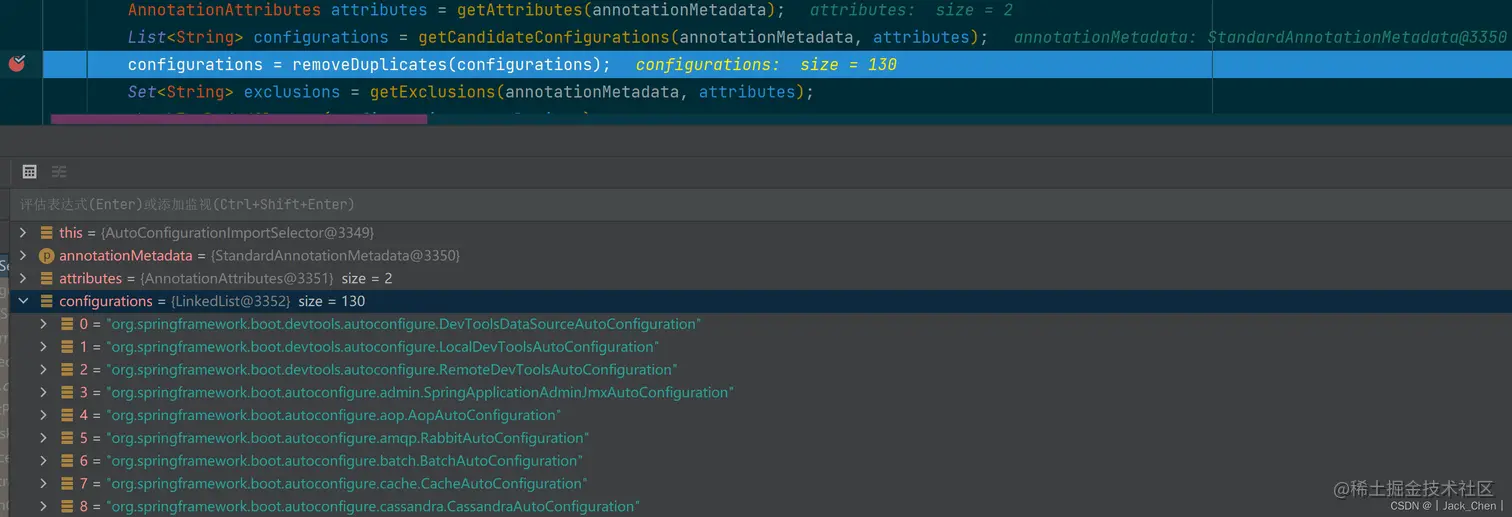
Task: Select the 'this = {AutoConfigurationImportSelector@3349}' row
Action: [x=760, y=232]
